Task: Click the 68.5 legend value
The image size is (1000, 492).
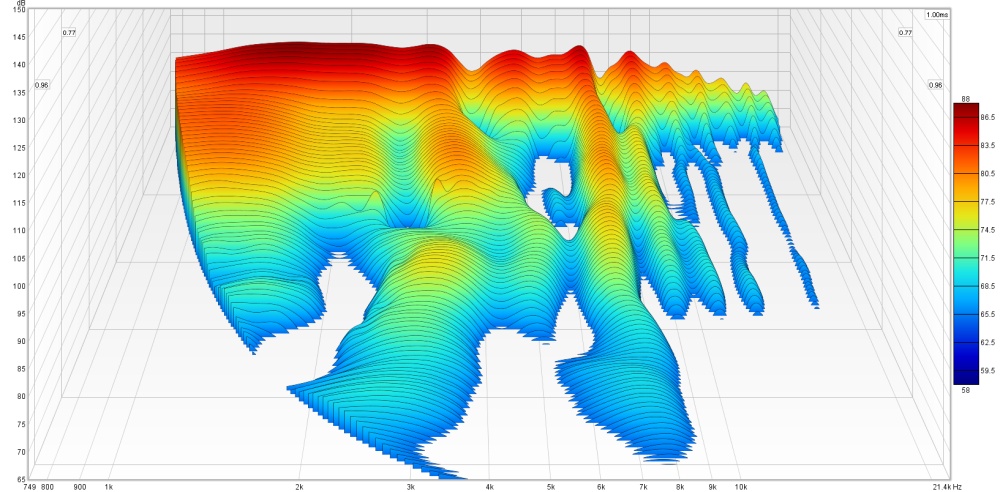Action: click(x=988, y=286)
